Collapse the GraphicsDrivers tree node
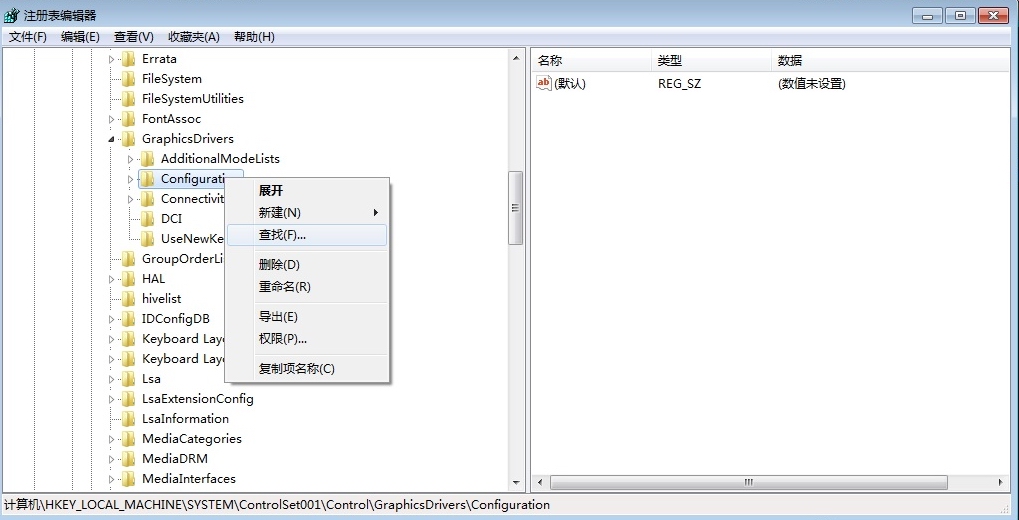 click(x=112, y=139)
